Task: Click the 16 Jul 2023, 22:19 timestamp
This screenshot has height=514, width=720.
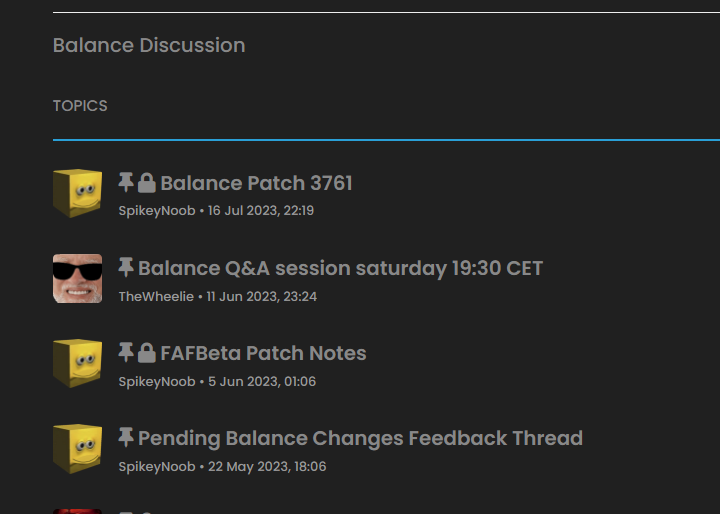Action: coord(261,210)
